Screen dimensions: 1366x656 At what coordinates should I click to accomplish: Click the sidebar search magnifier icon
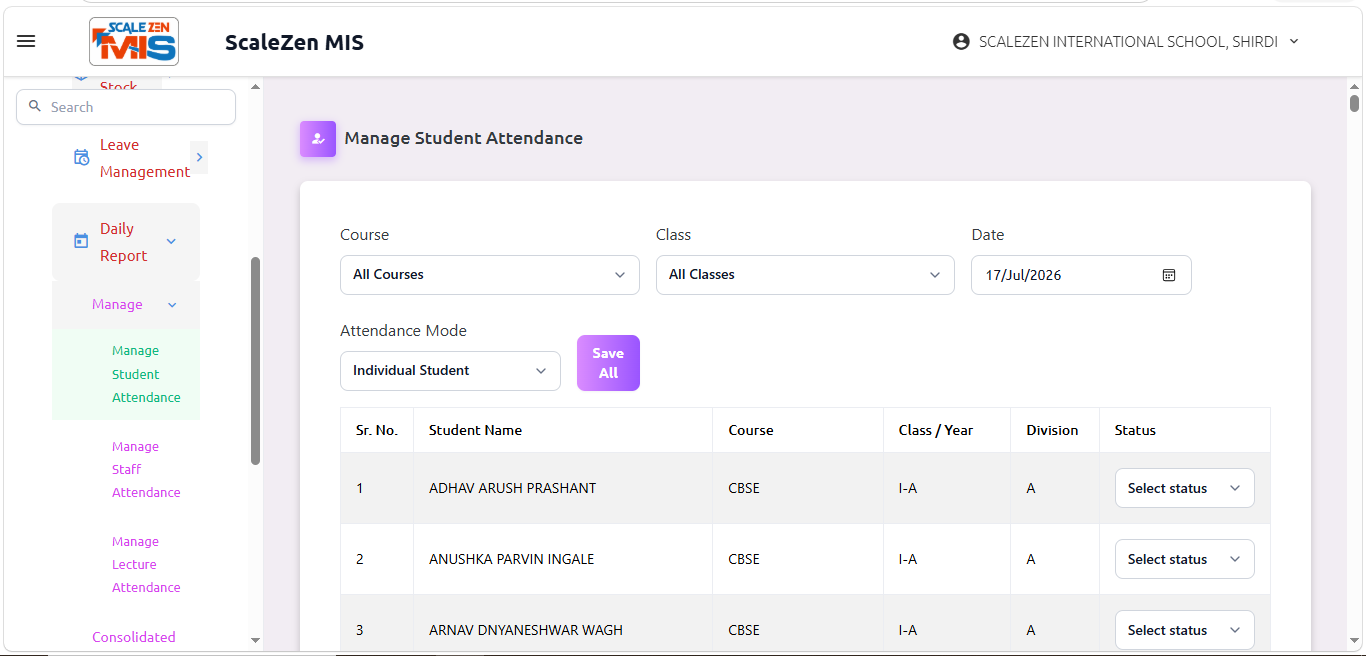[35, 106]
